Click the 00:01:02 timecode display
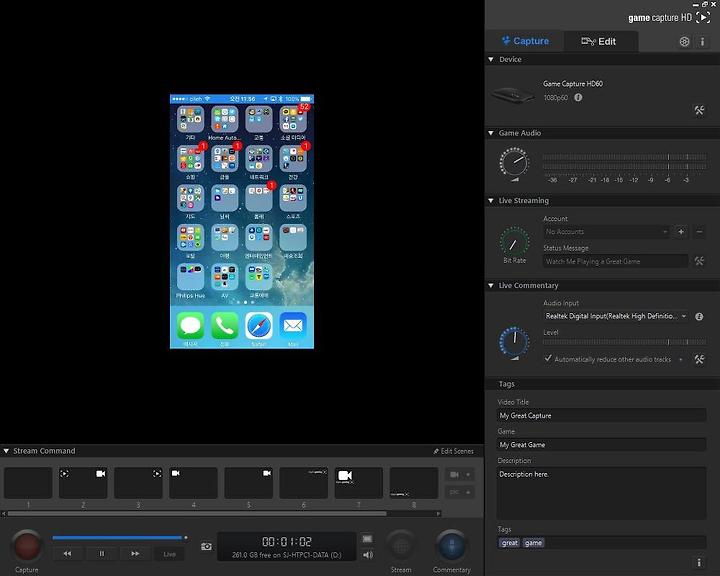This screenshot has width=720, height=576. 287,542
